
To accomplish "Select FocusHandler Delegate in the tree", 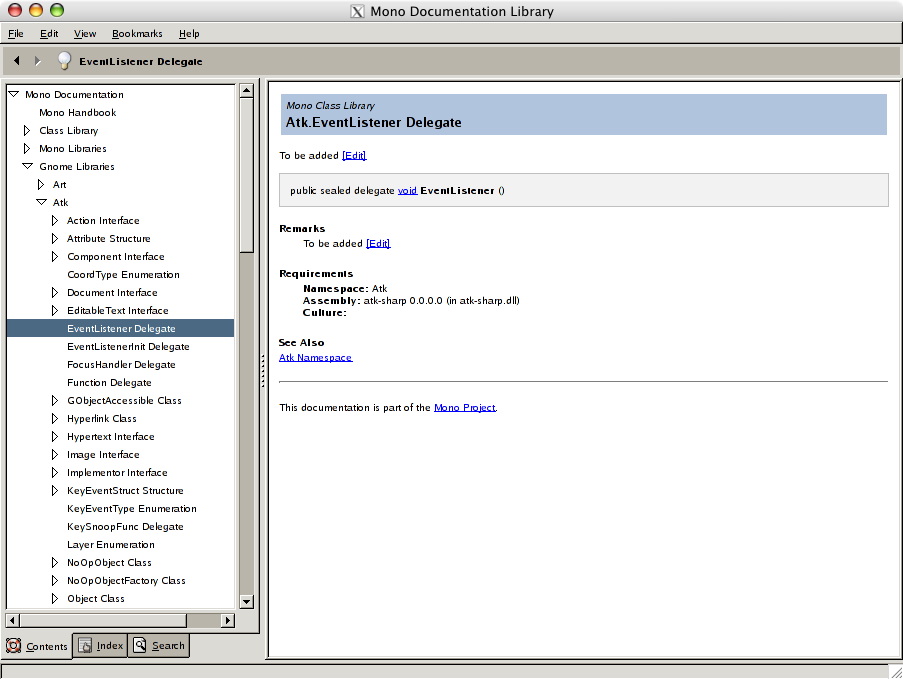I will [120, 365].
